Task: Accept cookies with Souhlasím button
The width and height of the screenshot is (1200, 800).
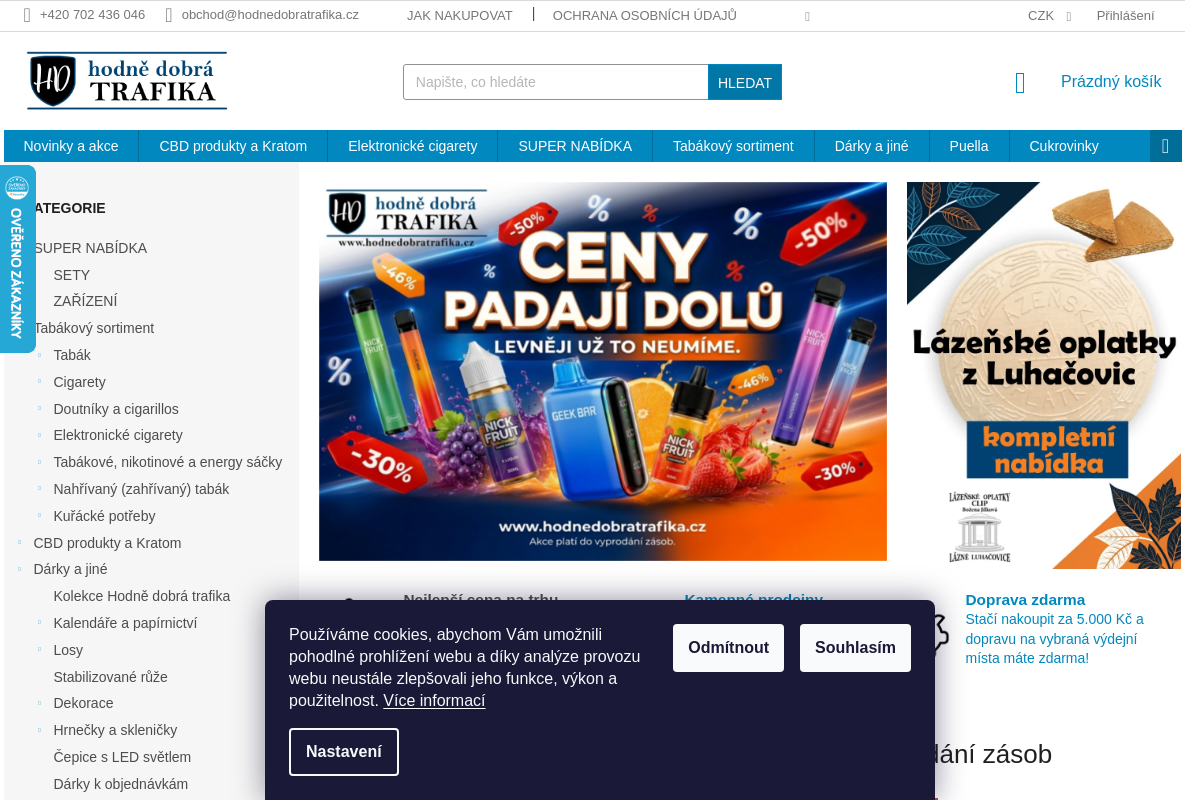Action: (855, 647)
